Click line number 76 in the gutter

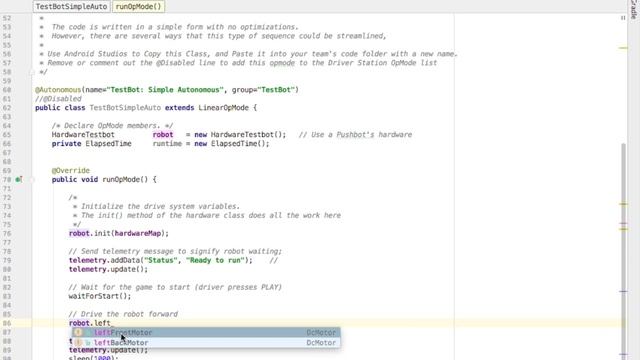tap(7, 233)
